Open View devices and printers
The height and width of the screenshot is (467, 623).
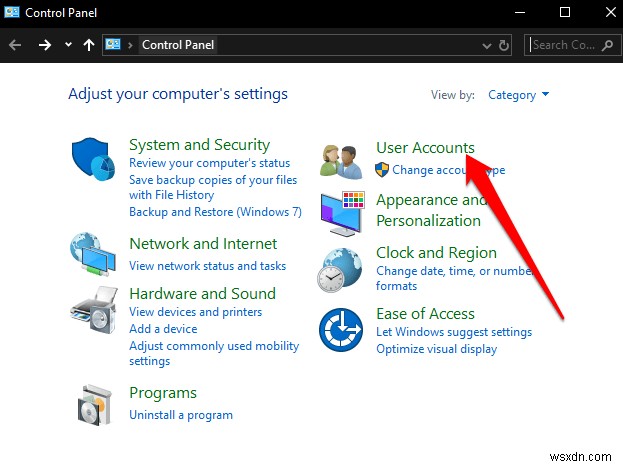(x=195, y=312)
